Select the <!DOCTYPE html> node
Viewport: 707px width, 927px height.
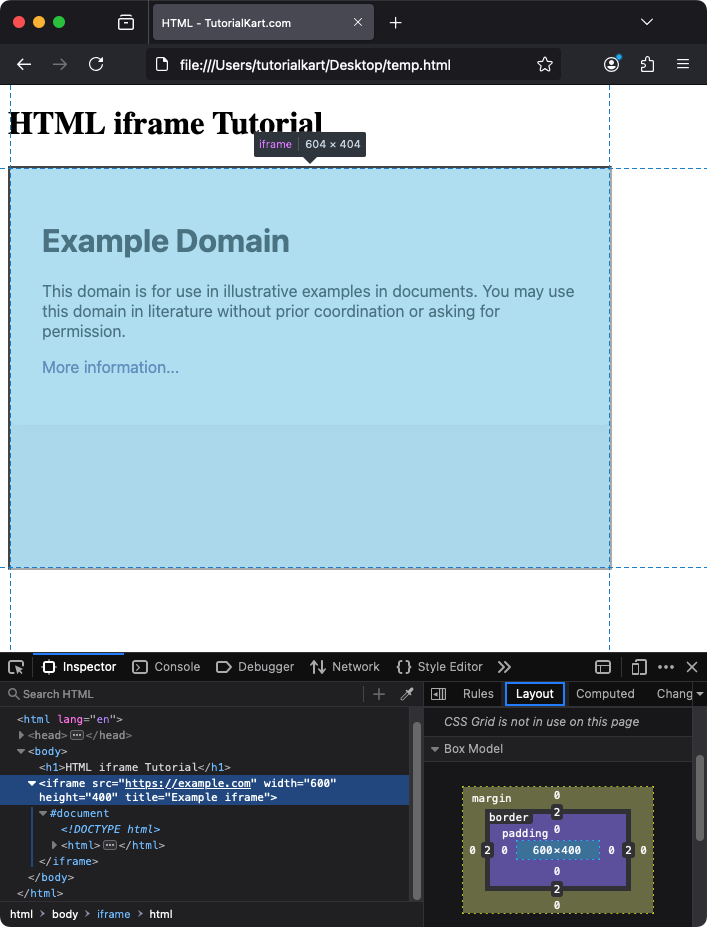pos(111,829)
